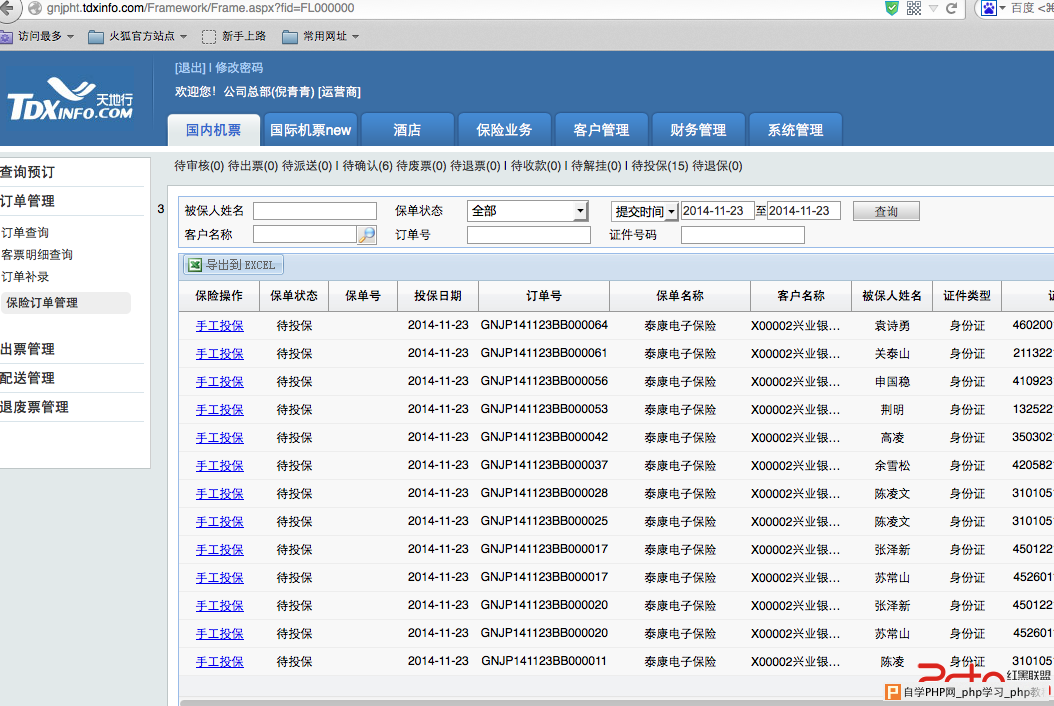This screenshot has height=706, width=1054.
Task: Click the reload page icon
Action: tap(951, 8)
